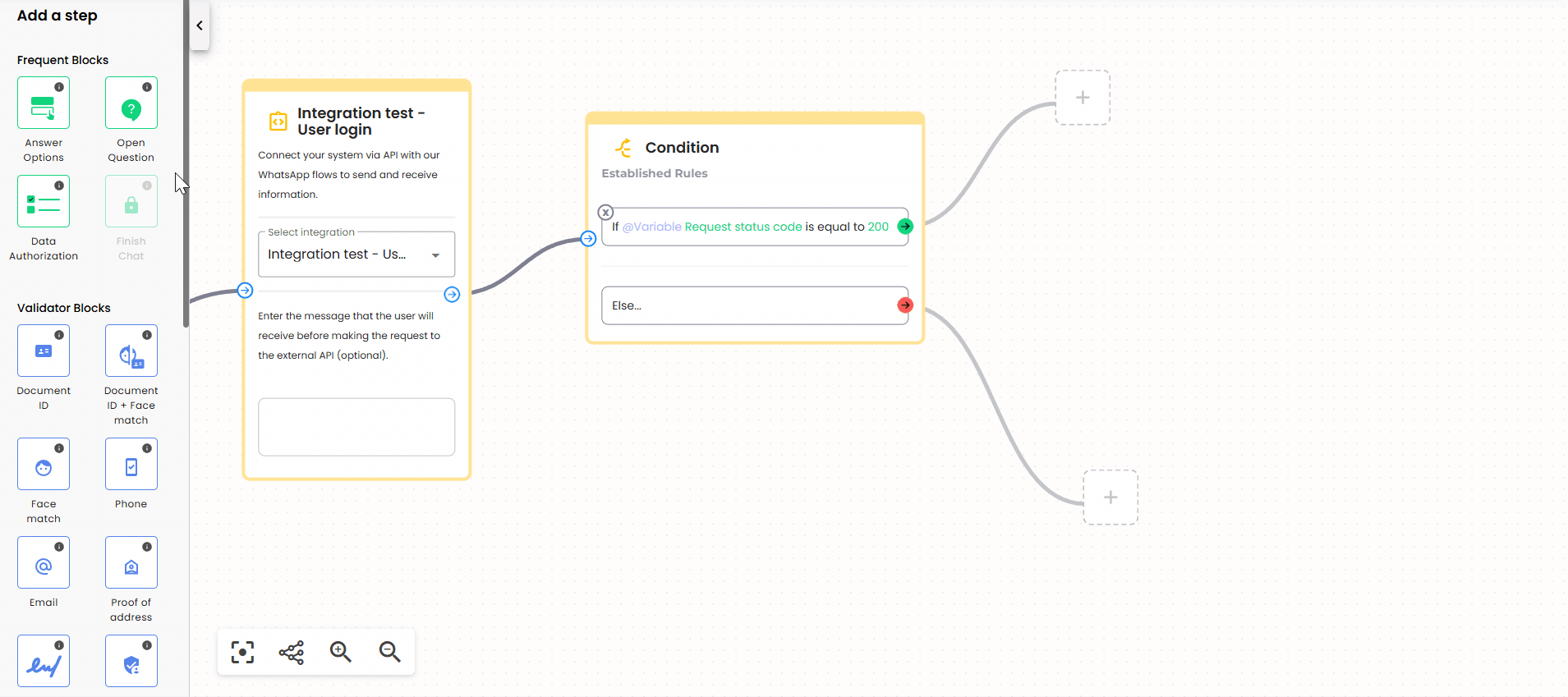This screenshot has width=1568, height=697.
Task: Click the optional message text box
Action: 356,427
